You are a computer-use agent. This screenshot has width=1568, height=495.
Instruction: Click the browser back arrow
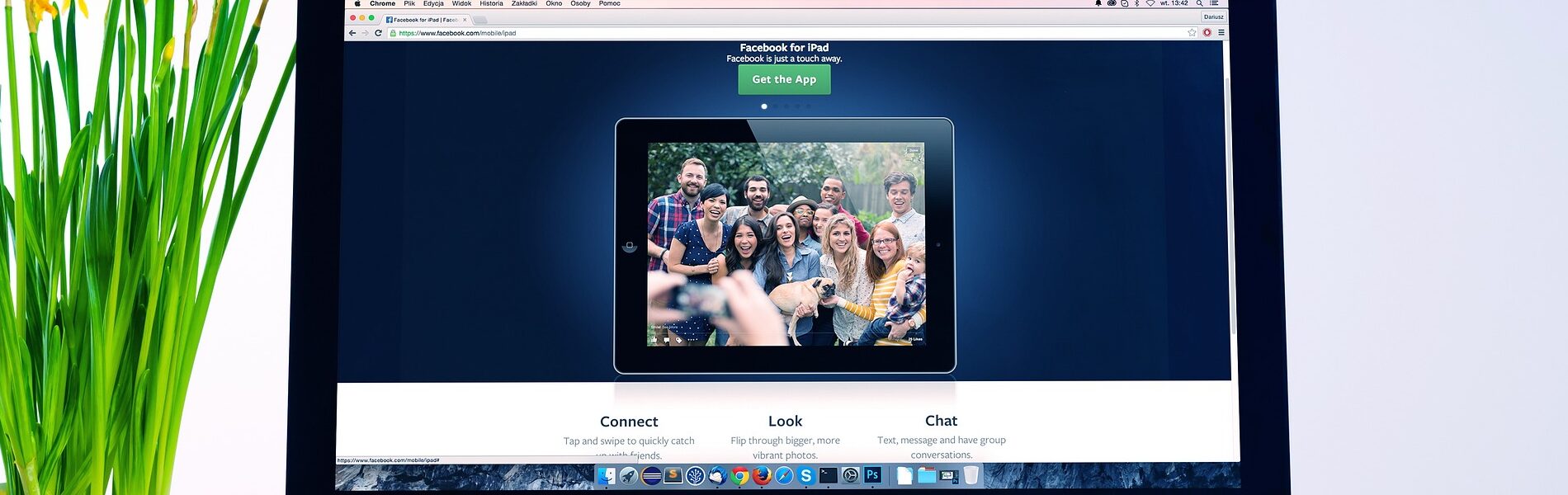[x=352, y=33]
